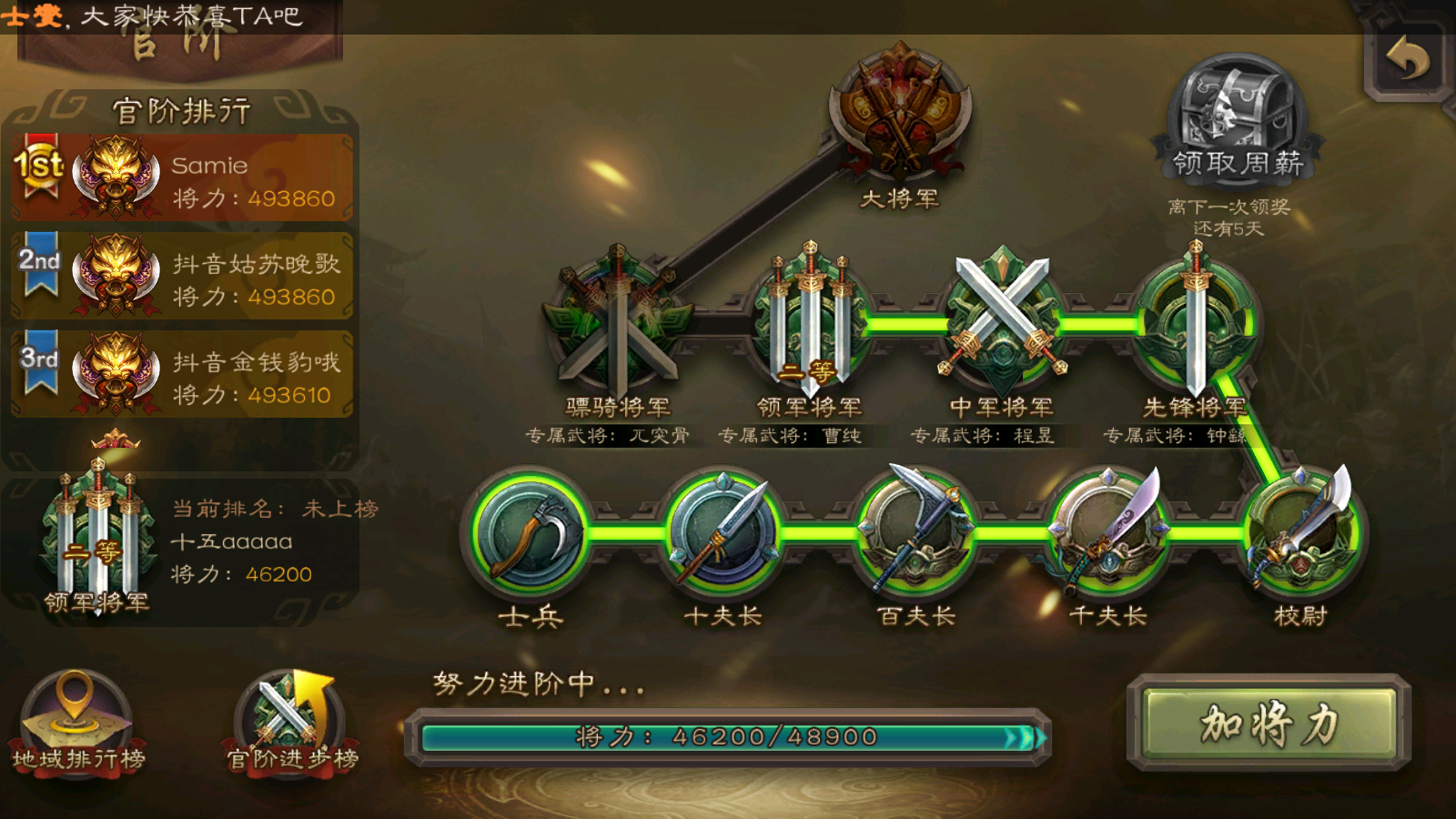Screen dimensions: 1456x819
Task: Open the 领军将军 rank node
Action: (x=809, y=318)
